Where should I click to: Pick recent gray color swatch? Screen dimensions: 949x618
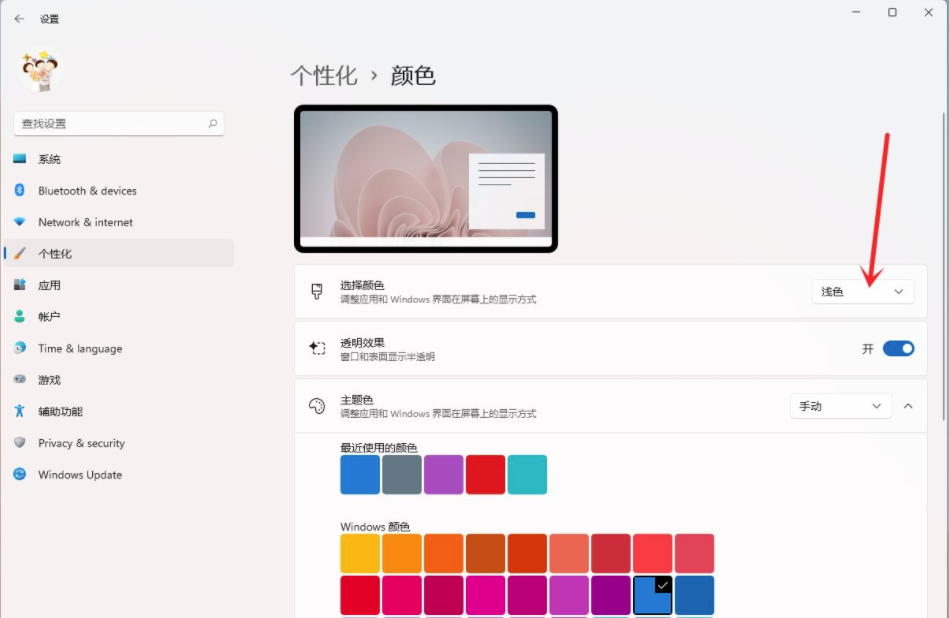tap(402, 475)
